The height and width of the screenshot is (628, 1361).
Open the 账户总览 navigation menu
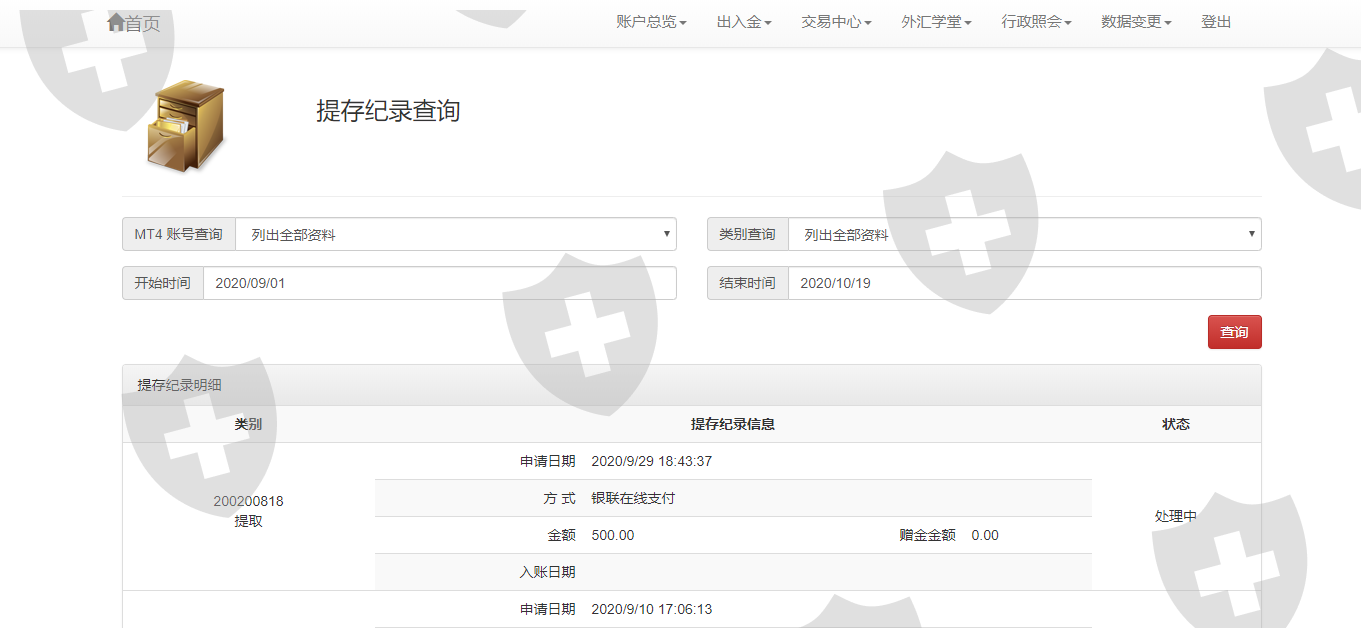click(x=651, y=22)
